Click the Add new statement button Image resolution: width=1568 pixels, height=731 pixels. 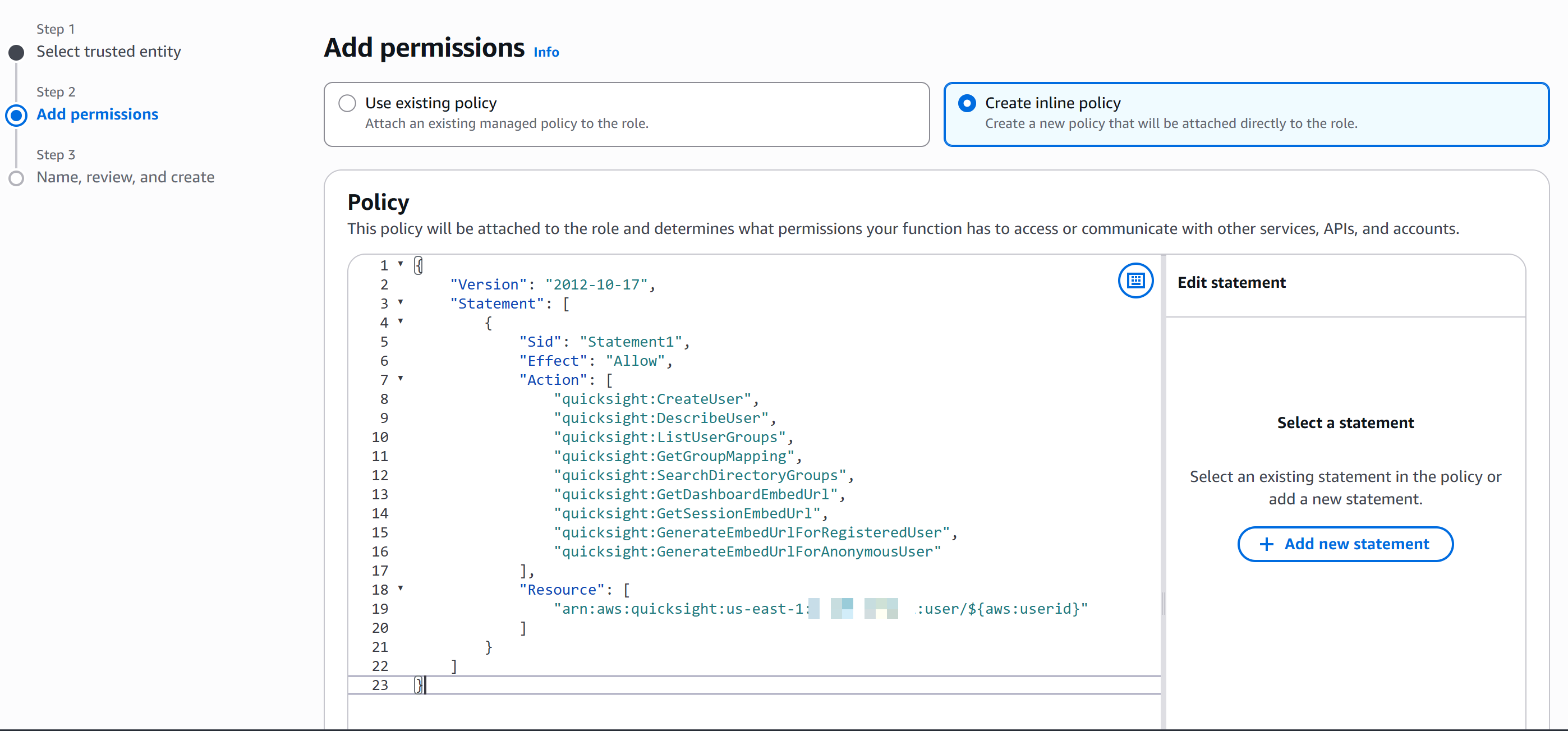(x=1345, y=544)
